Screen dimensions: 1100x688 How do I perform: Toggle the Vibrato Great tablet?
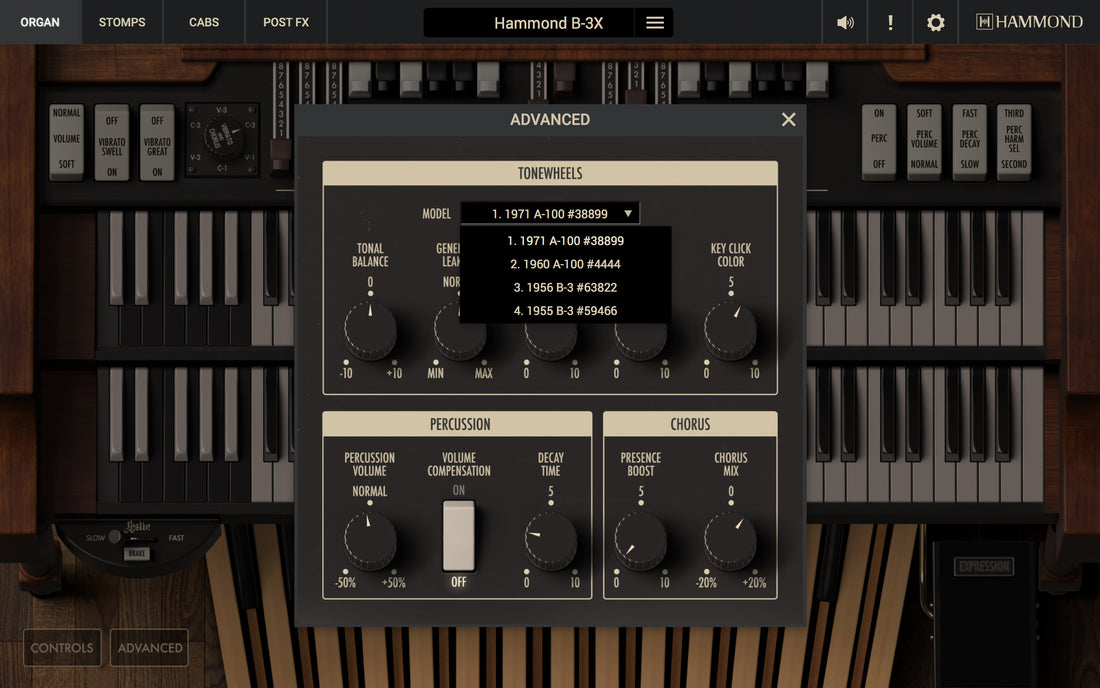pos(157,142)
